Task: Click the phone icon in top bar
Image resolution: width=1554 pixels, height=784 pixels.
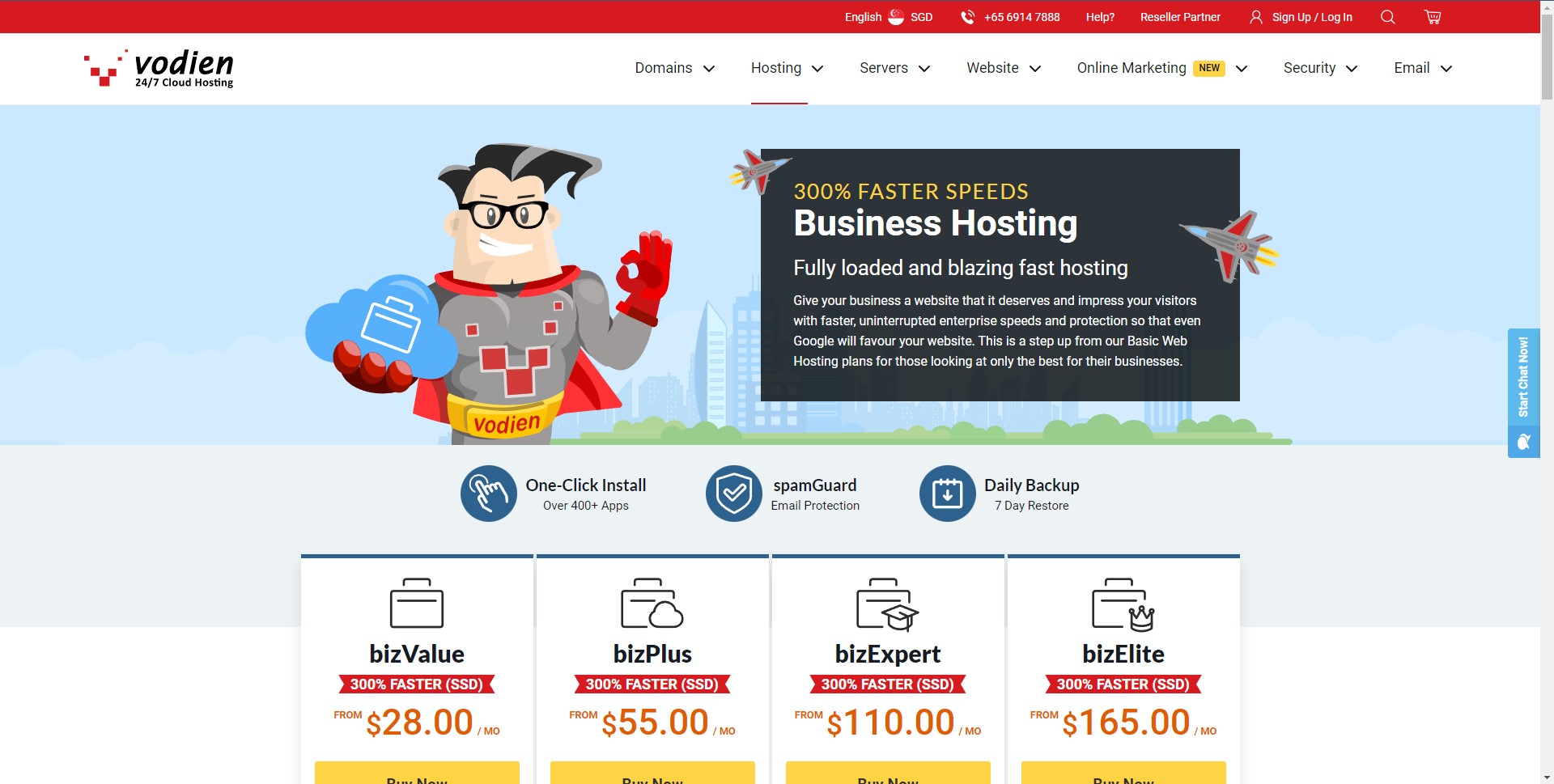Action: point(967,17)
